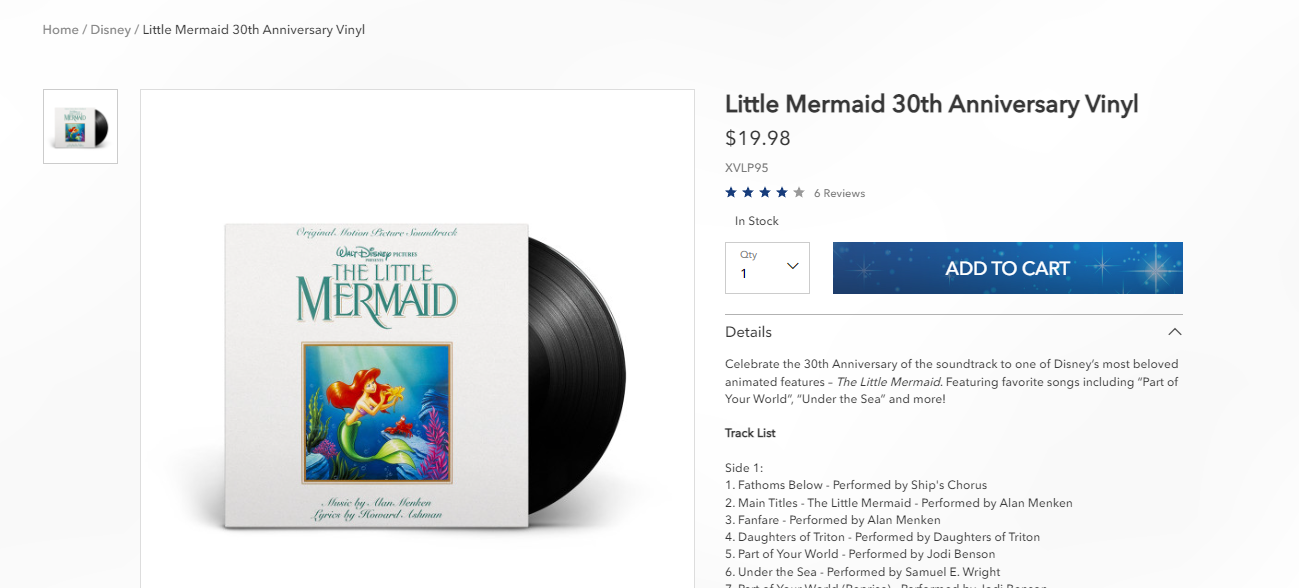Click the In Stock label
1299x588 pixels.
pyautogui.click(x=756, y=221)
